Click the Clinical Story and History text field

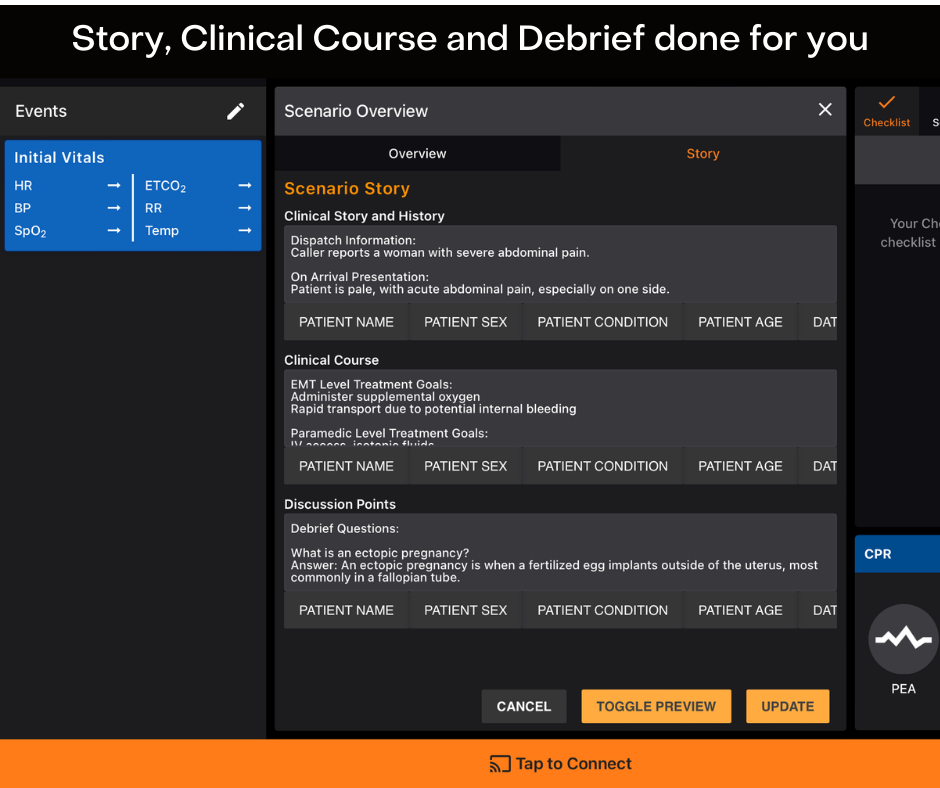pos(560,263)
